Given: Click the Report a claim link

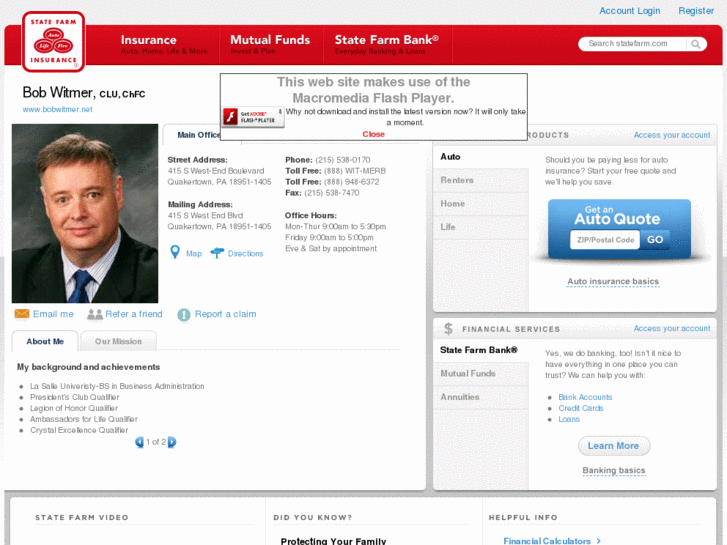Looking at the screenshot, I should pyautogui.click(x=225, y=314).
